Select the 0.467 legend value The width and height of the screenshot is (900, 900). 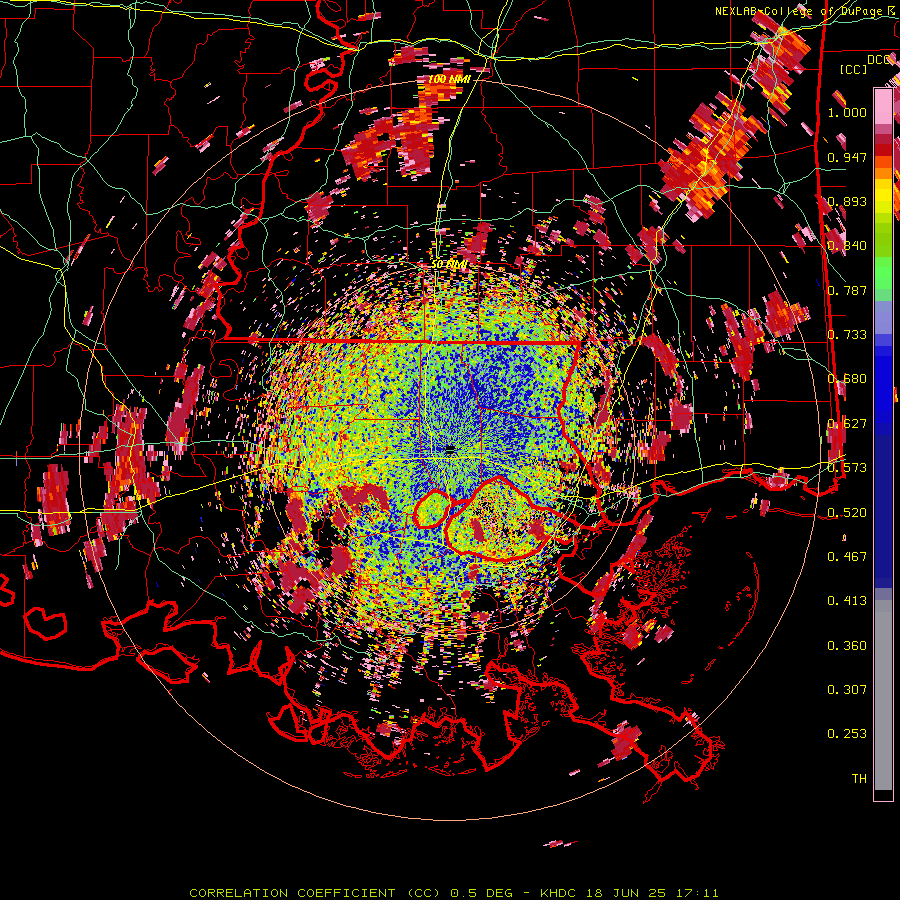tap(847, 557)
